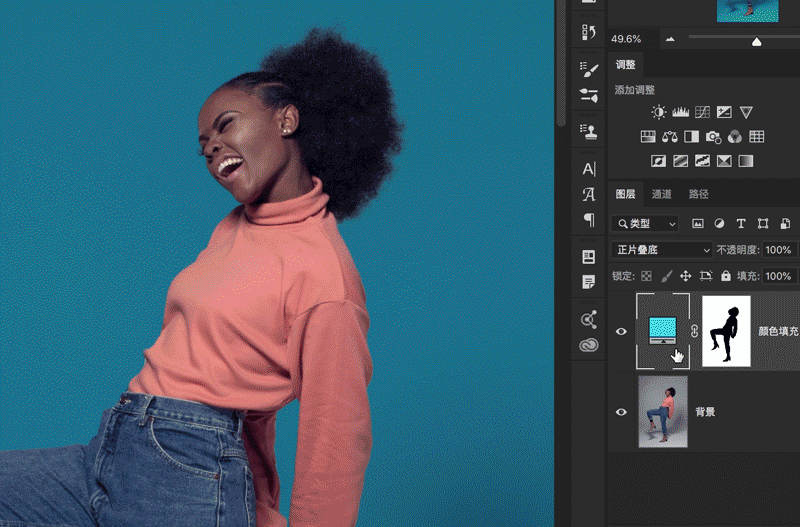
Task: Open the Paragraph panel icon
Action: coord(589,220)
